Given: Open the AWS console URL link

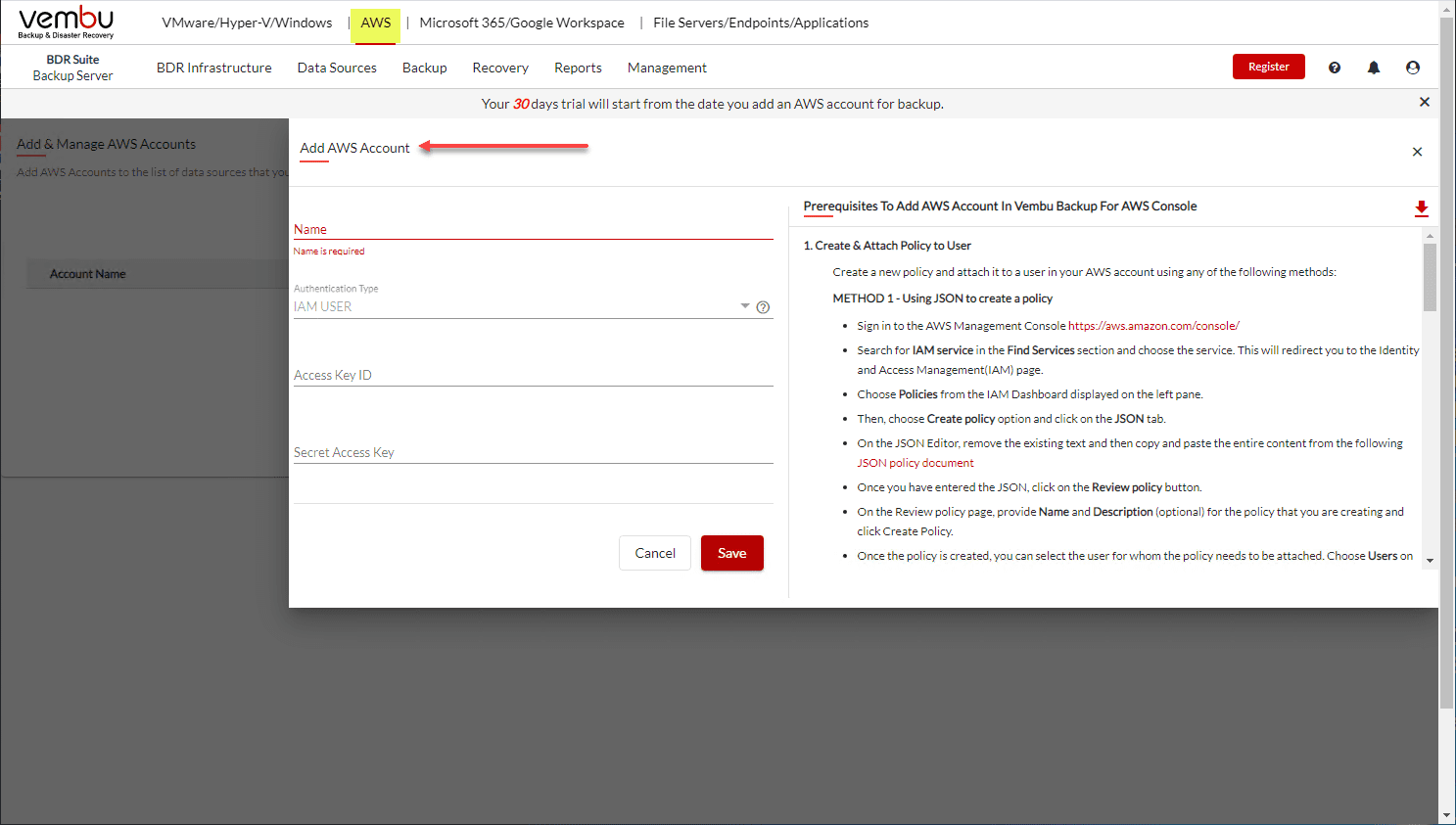Looking at the screenshot, I should coord(1153,326).
